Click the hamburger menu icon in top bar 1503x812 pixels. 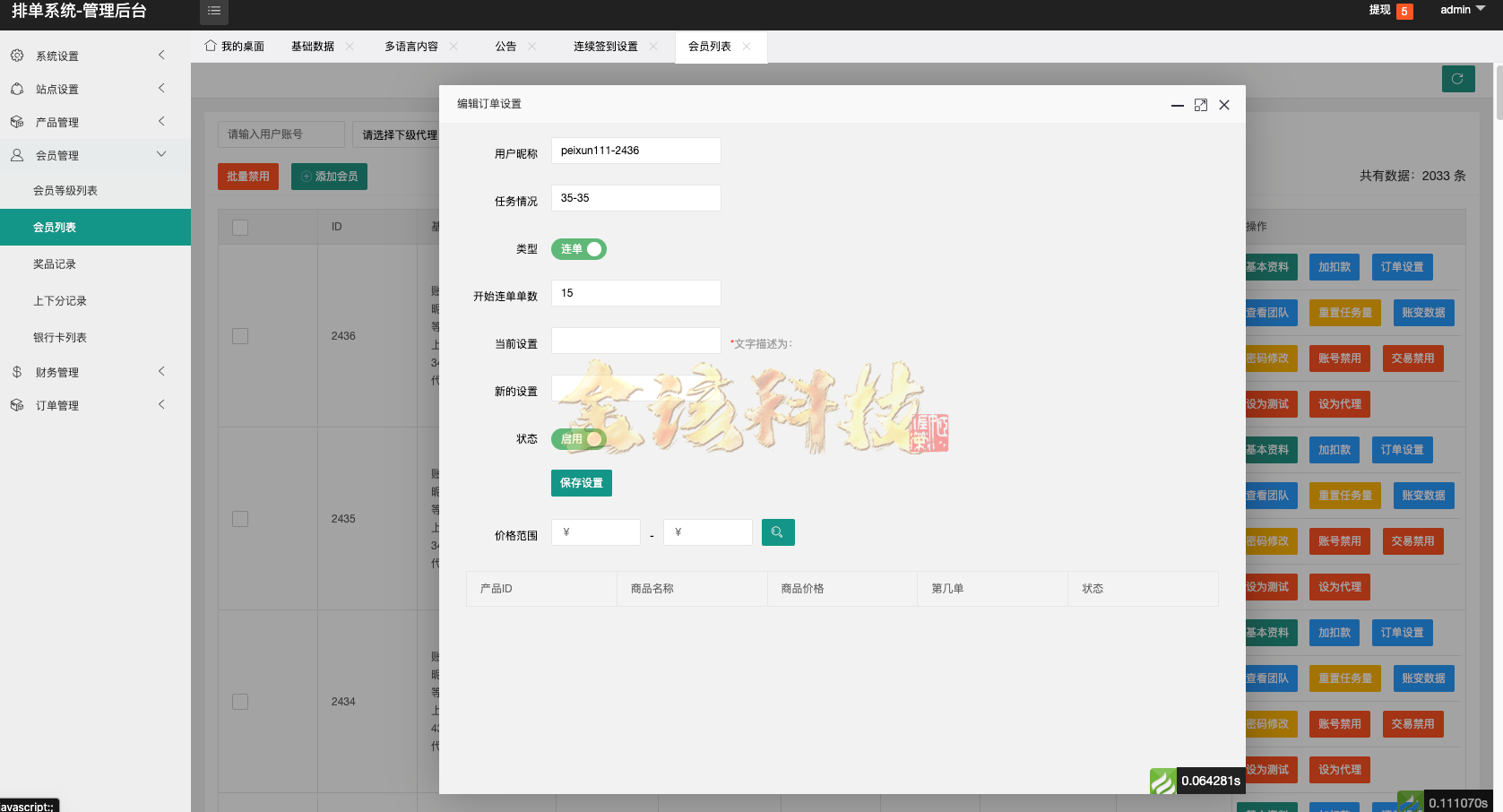coord(213,12)
